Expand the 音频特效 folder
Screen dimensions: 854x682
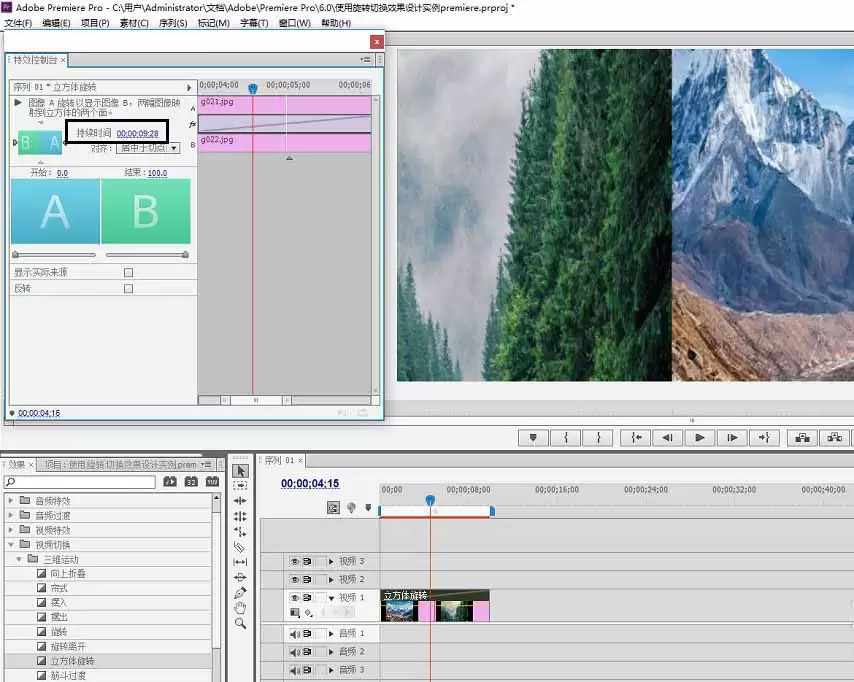pyautogui.click(x=11, y=500)
